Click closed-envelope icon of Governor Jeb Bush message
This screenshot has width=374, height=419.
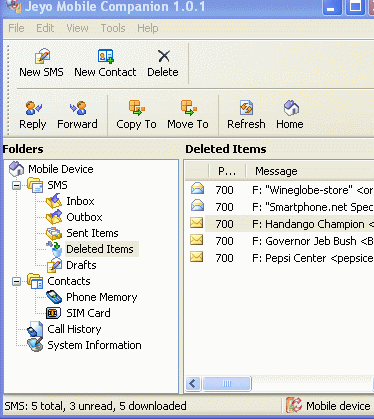pyautogui.click(x=197, y=240)
